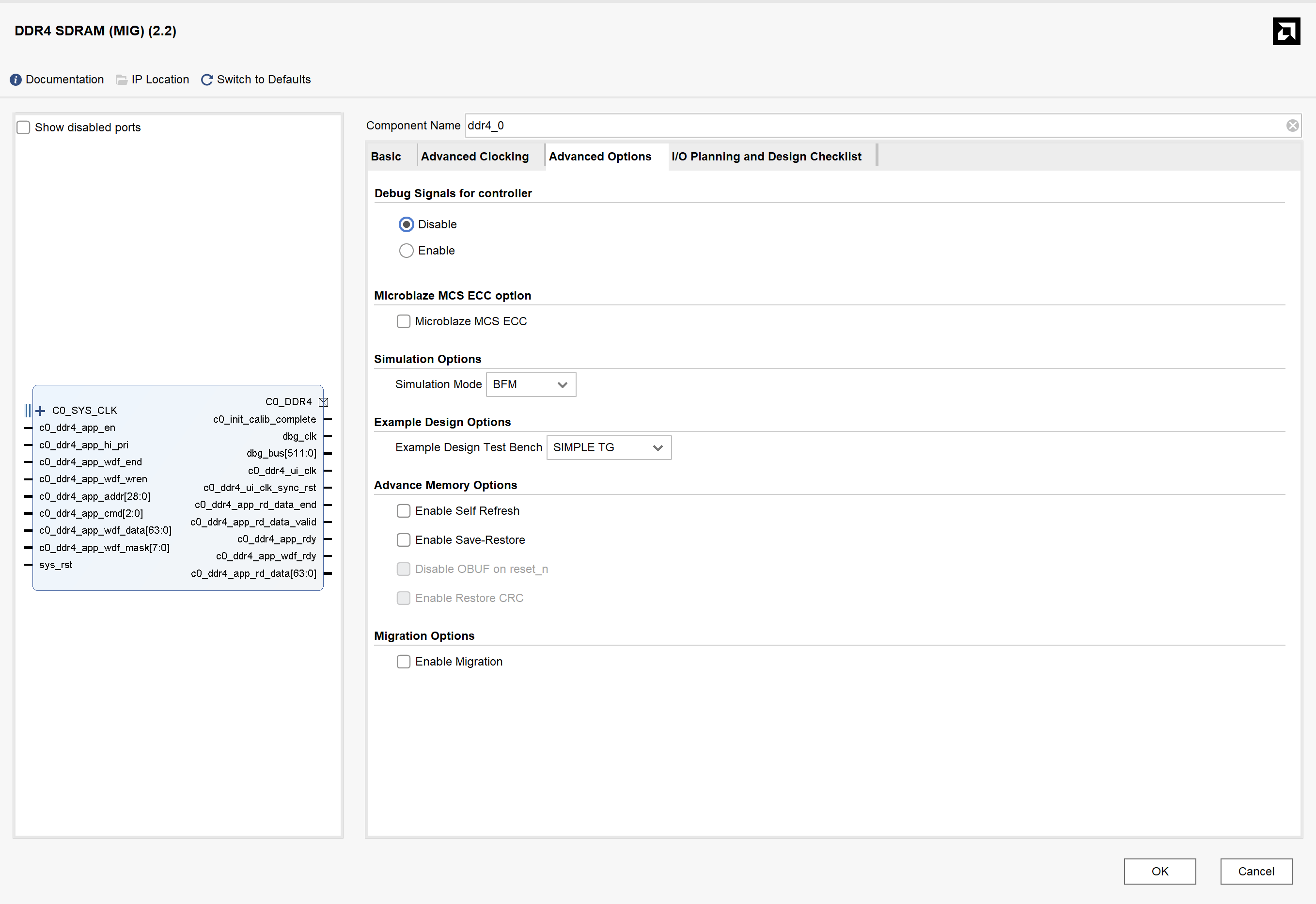Switch to the Advanced Clocking tab

(x=474, y=157)
